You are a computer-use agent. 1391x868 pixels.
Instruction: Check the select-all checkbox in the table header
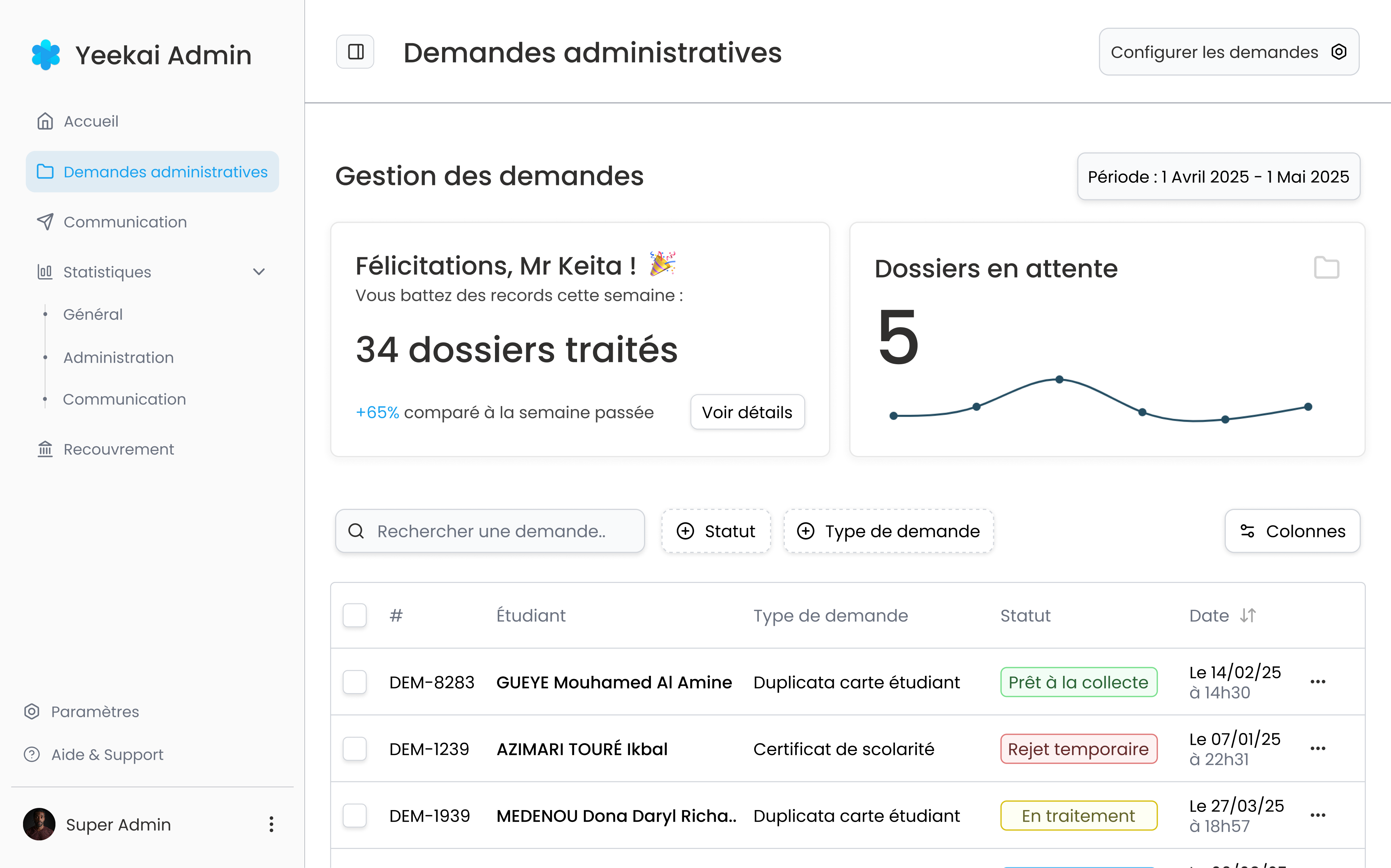click(x=354, y=615)
